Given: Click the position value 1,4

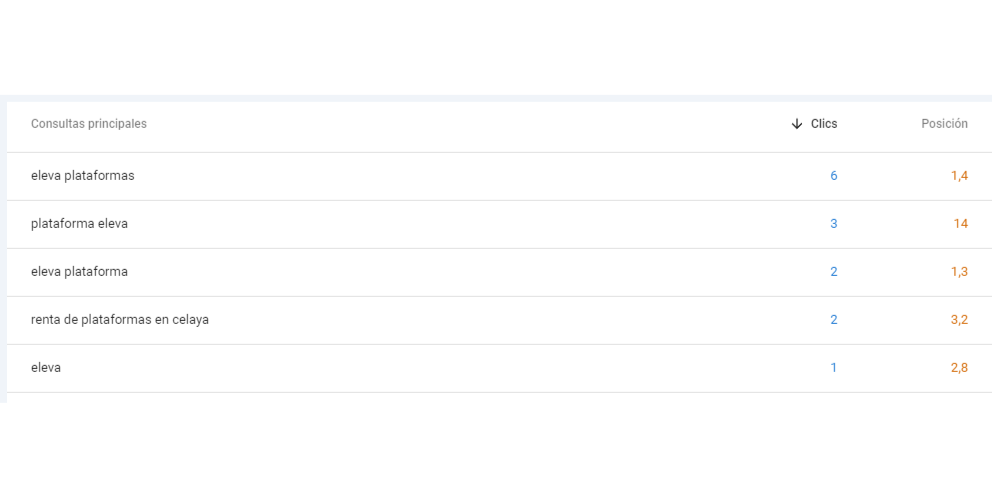Looking at the screenshot, I should coord(959,176).
